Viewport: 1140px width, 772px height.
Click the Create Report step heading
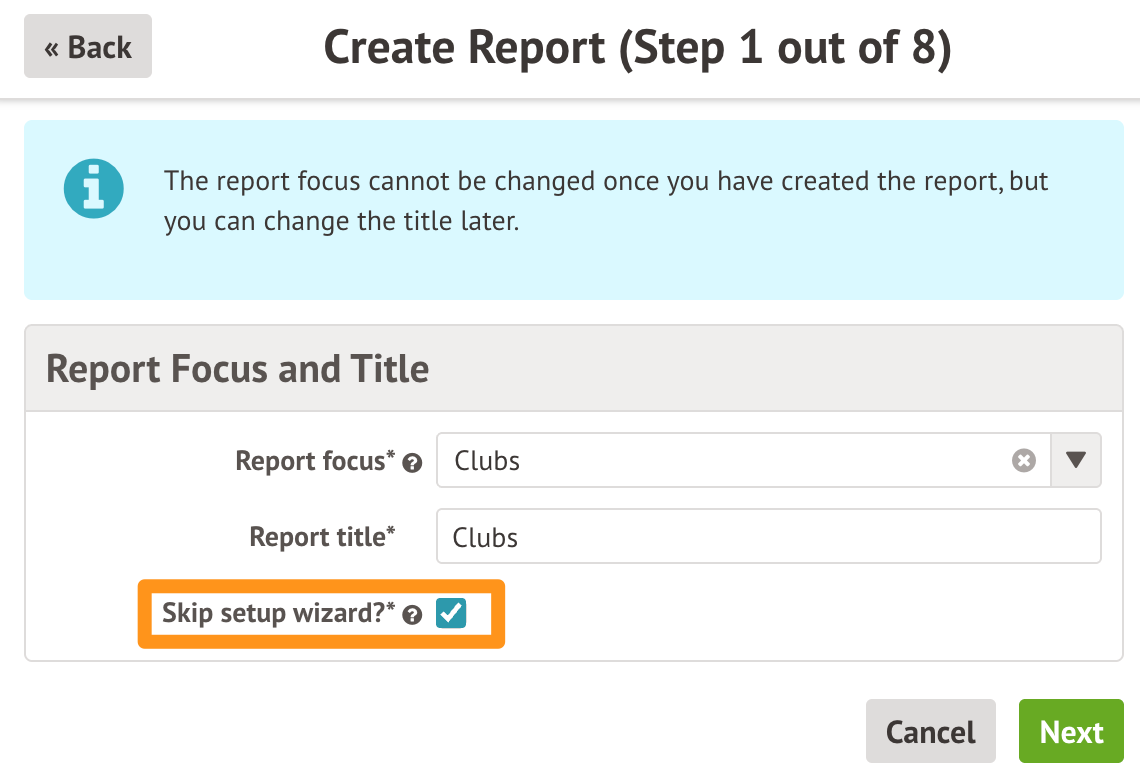pyautogui.click(x=637, y=48)
